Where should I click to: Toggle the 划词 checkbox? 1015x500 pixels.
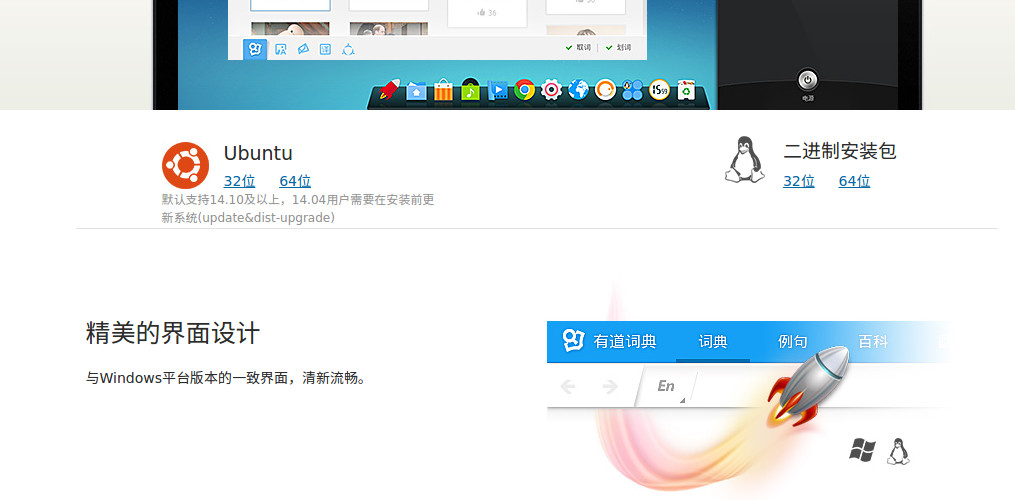[x=609, y=47]
